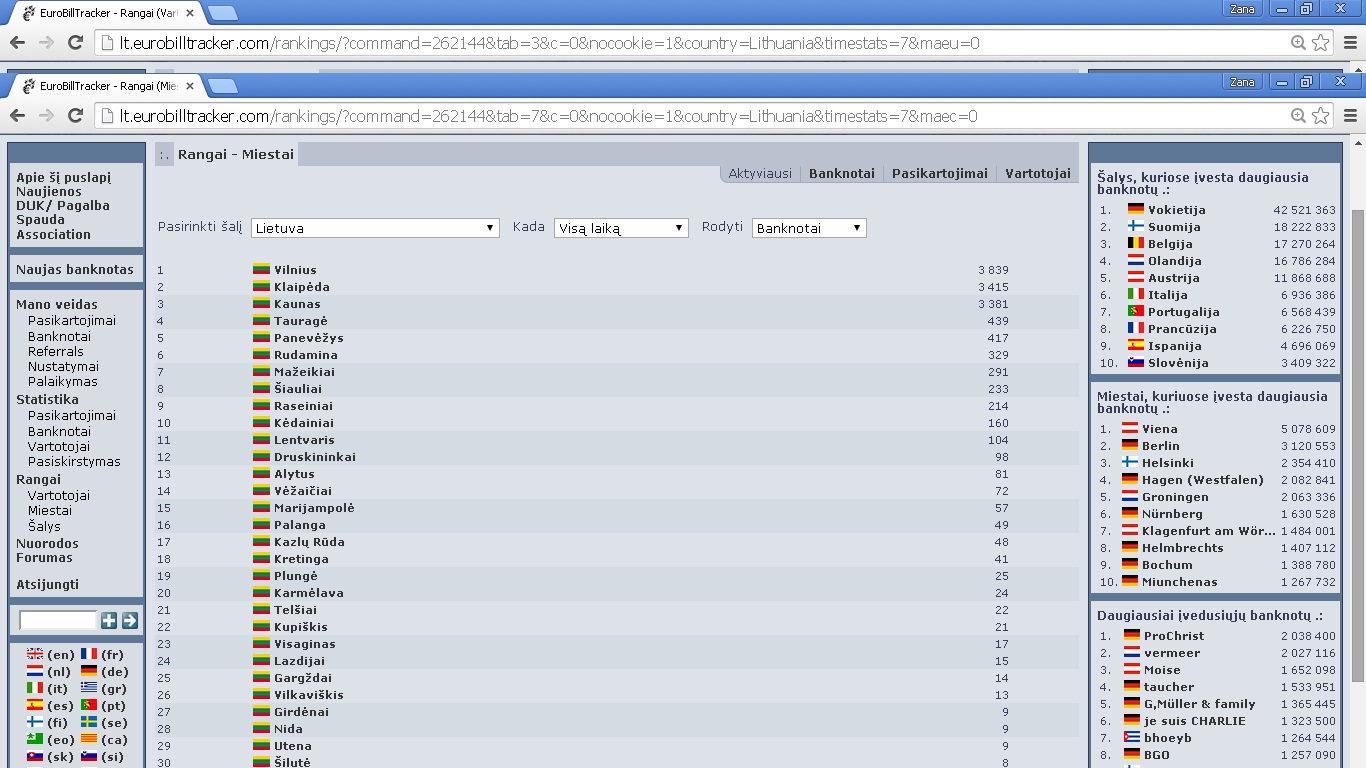Click Hagen (Westfalen) in top cities
Image resolution: width=1366 pixels, height=768 pixels.
click(1203, 480)
